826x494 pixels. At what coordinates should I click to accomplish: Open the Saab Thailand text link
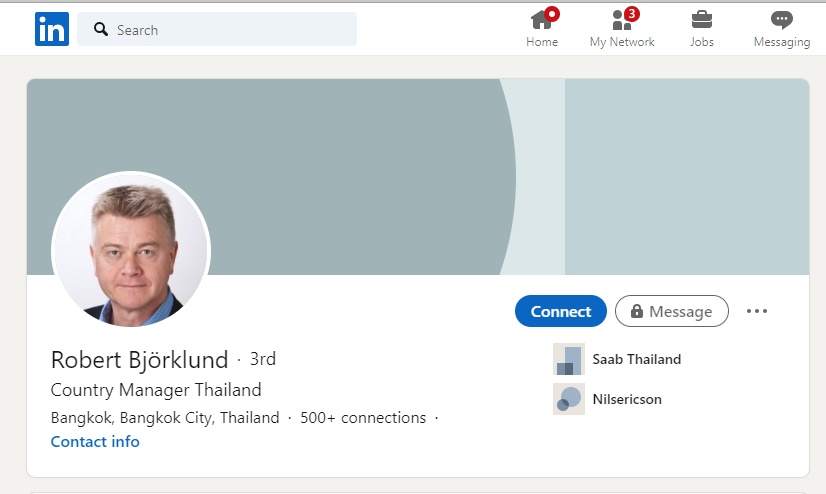[x=636, y=359]
